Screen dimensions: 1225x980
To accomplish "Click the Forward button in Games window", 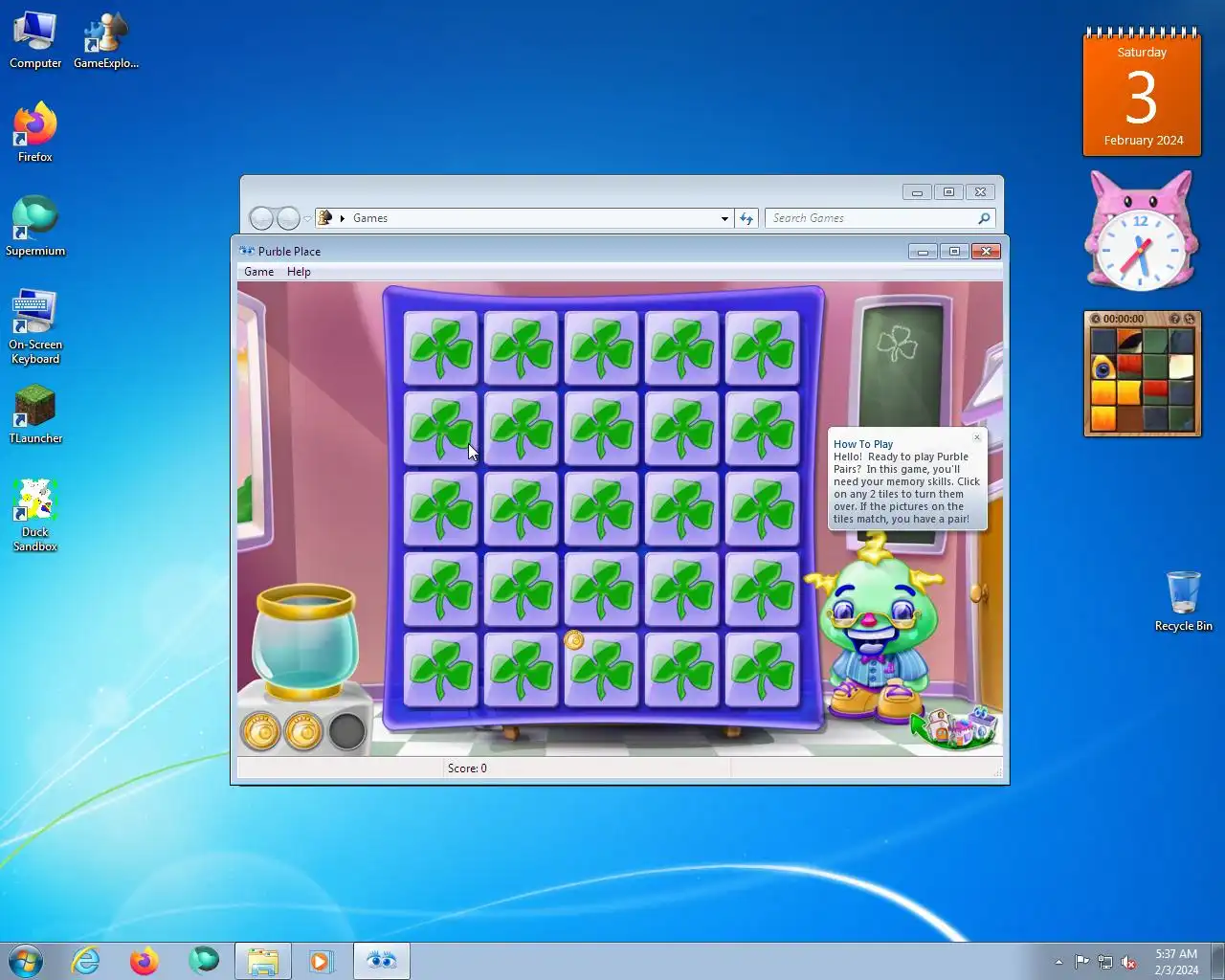I will pyautogui.click(x=288, y=218).
